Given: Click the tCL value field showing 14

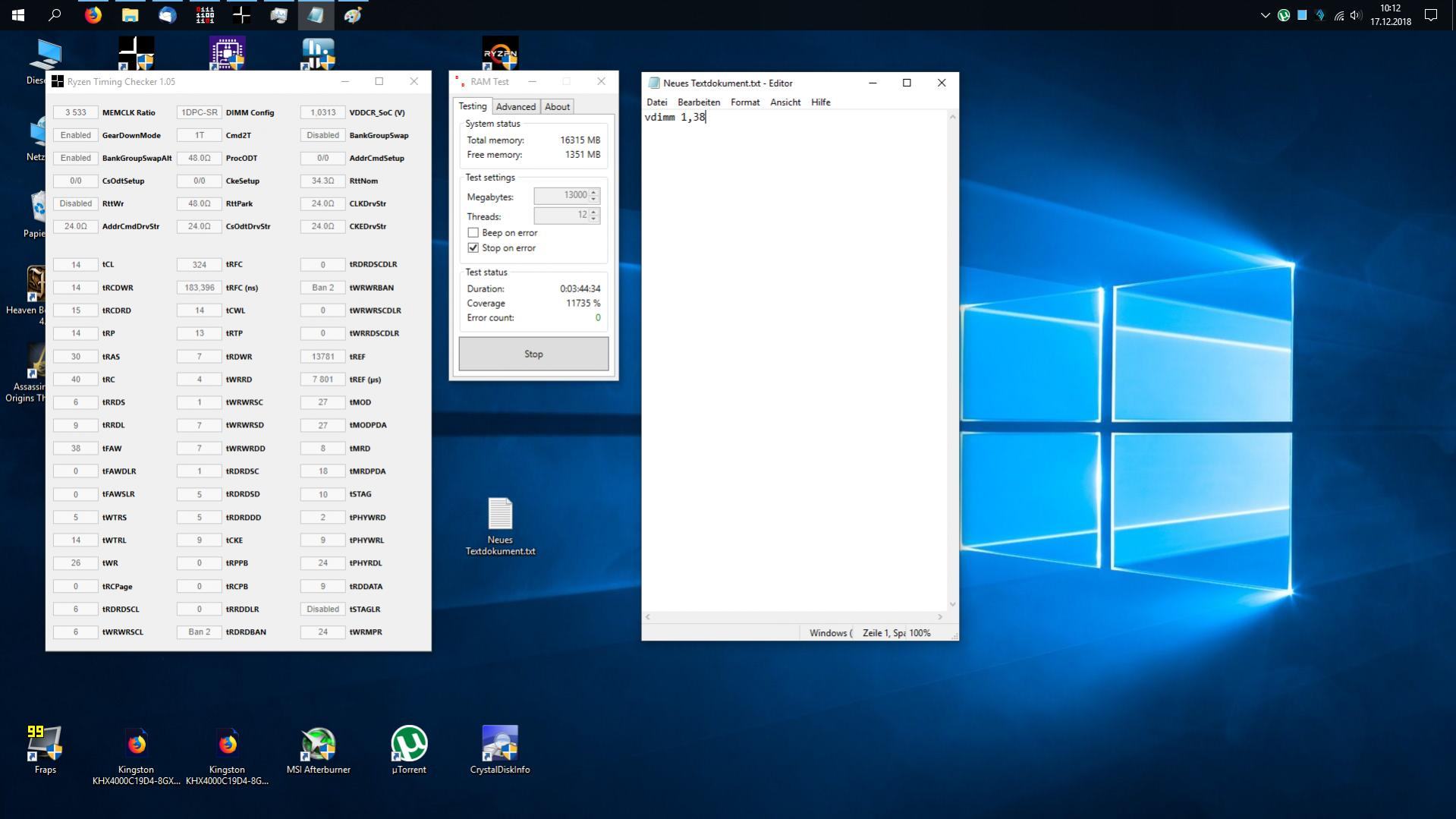Looking at the screenshot, I should pyautogui.click(x=76, y=265).
